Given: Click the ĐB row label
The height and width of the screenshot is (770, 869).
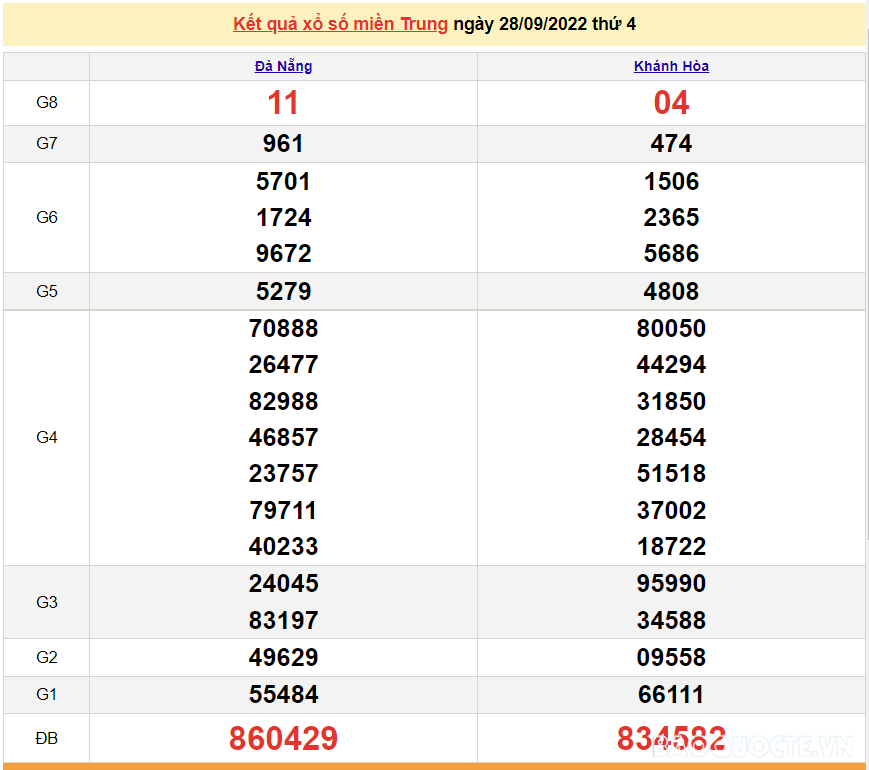Looking at the screenshot, I should coord(47,739).
